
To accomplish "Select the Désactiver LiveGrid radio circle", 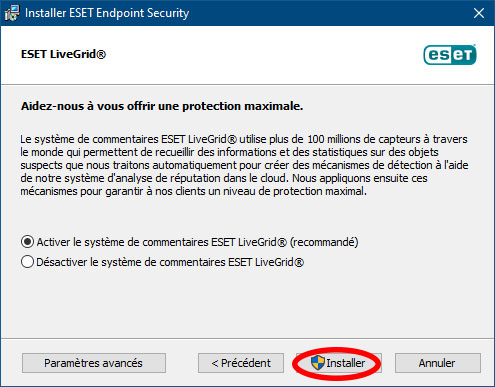I will point(27,262).
